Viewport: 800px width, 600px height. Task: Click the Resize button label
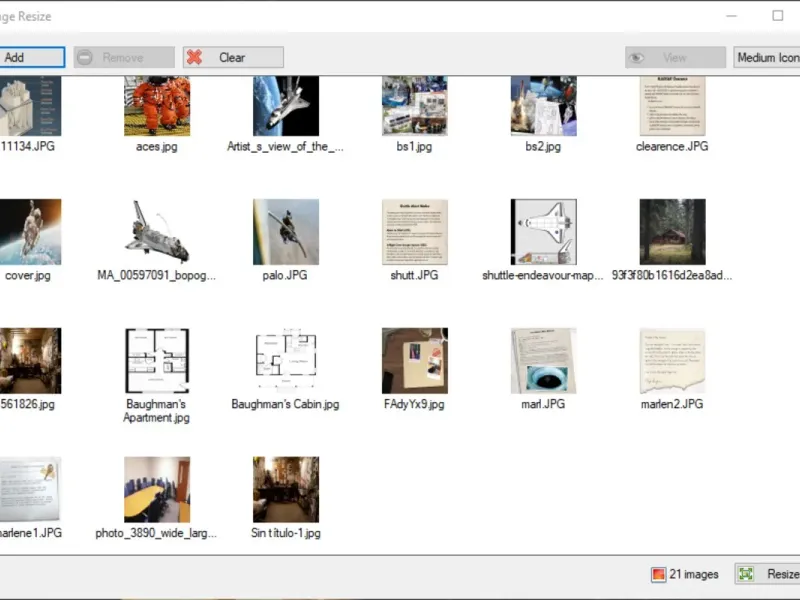(x=783, y=574)
